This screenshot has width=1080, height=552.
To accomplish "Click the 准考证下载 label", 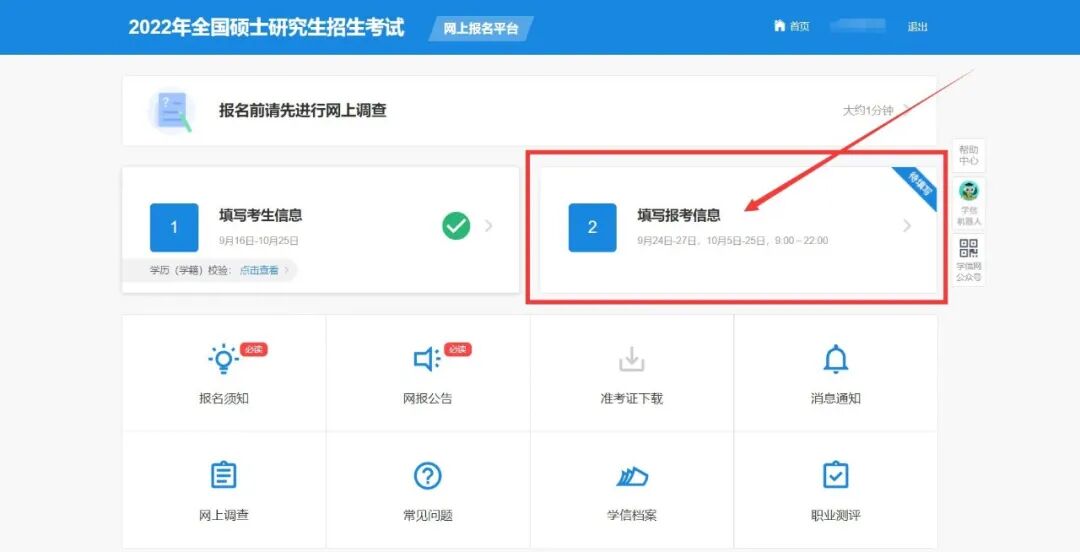I will 632,398.
